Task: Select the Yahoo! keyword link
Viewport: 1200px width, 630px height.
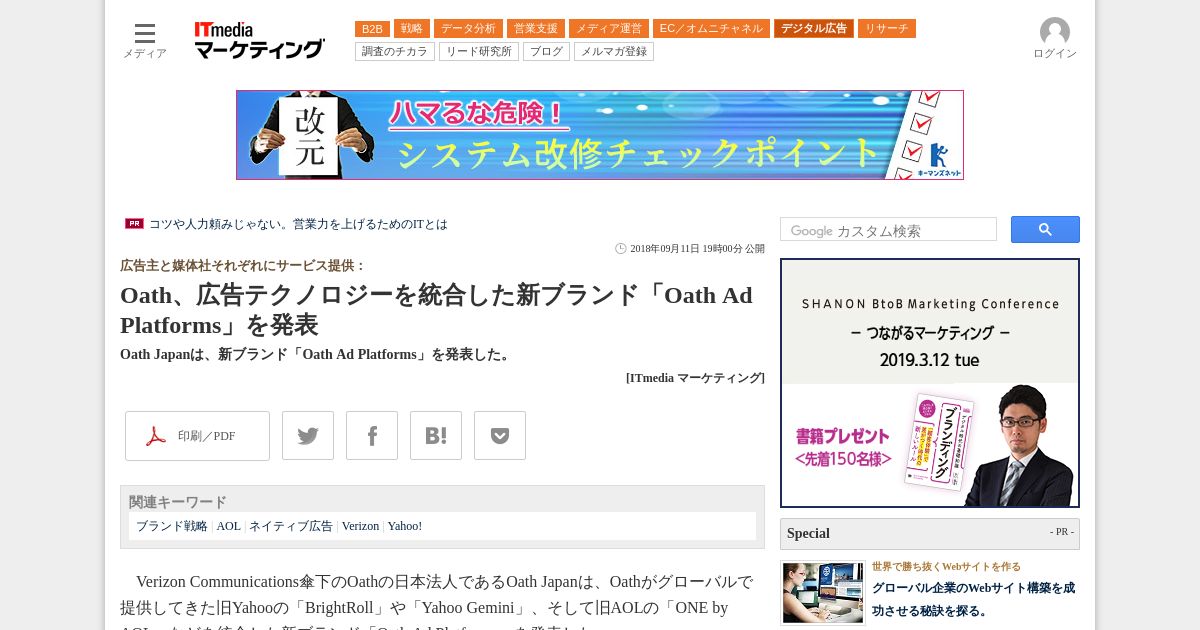Action: pyautogui.click(x=405, y=526)
